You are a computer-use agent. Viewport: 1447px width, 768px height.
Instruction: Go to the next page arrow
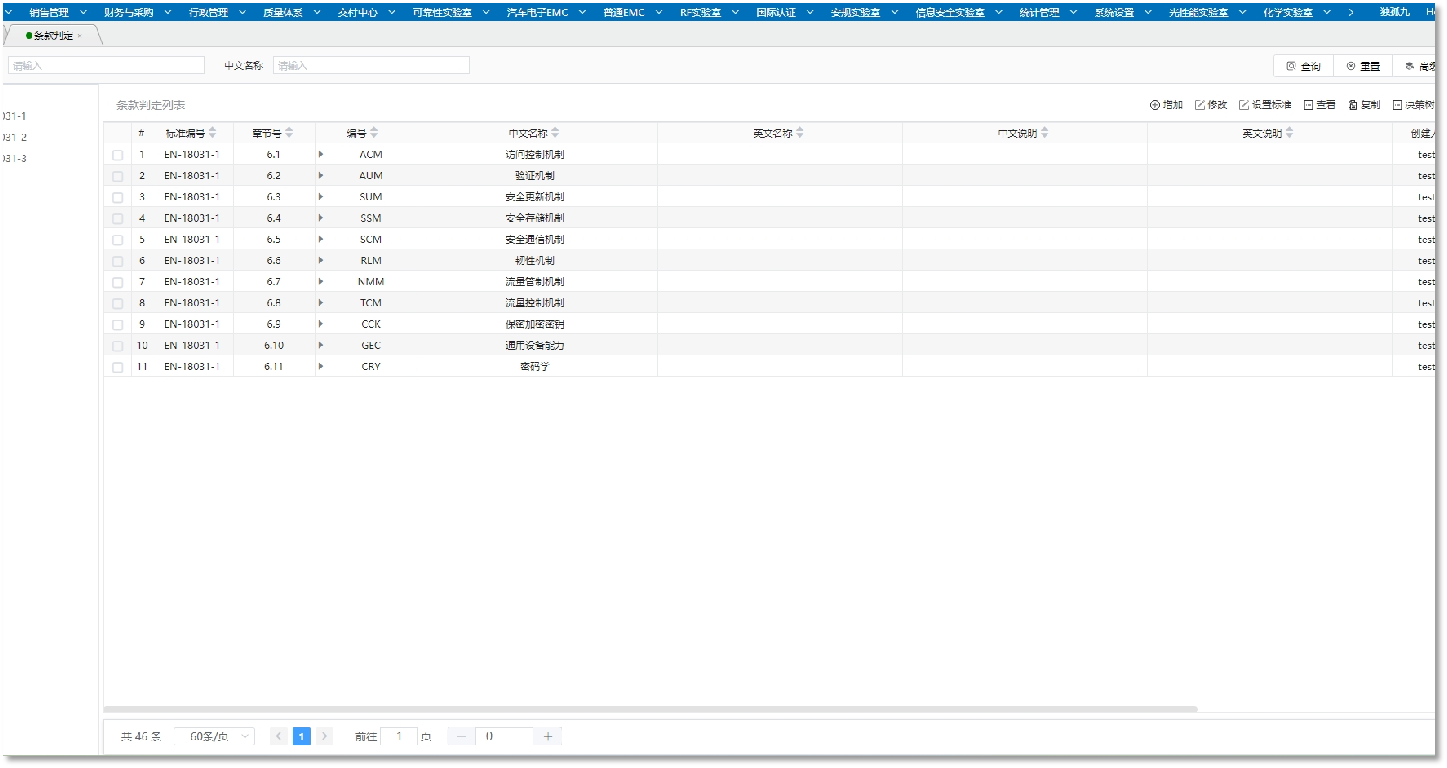(x=324, y=736)
